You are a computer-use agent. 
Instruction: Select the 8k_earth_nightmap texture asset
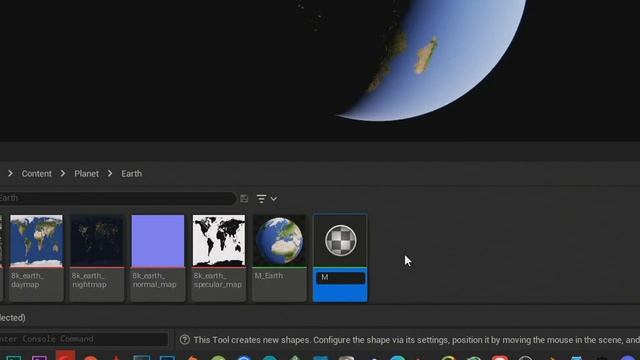click(x=97, y=258)
